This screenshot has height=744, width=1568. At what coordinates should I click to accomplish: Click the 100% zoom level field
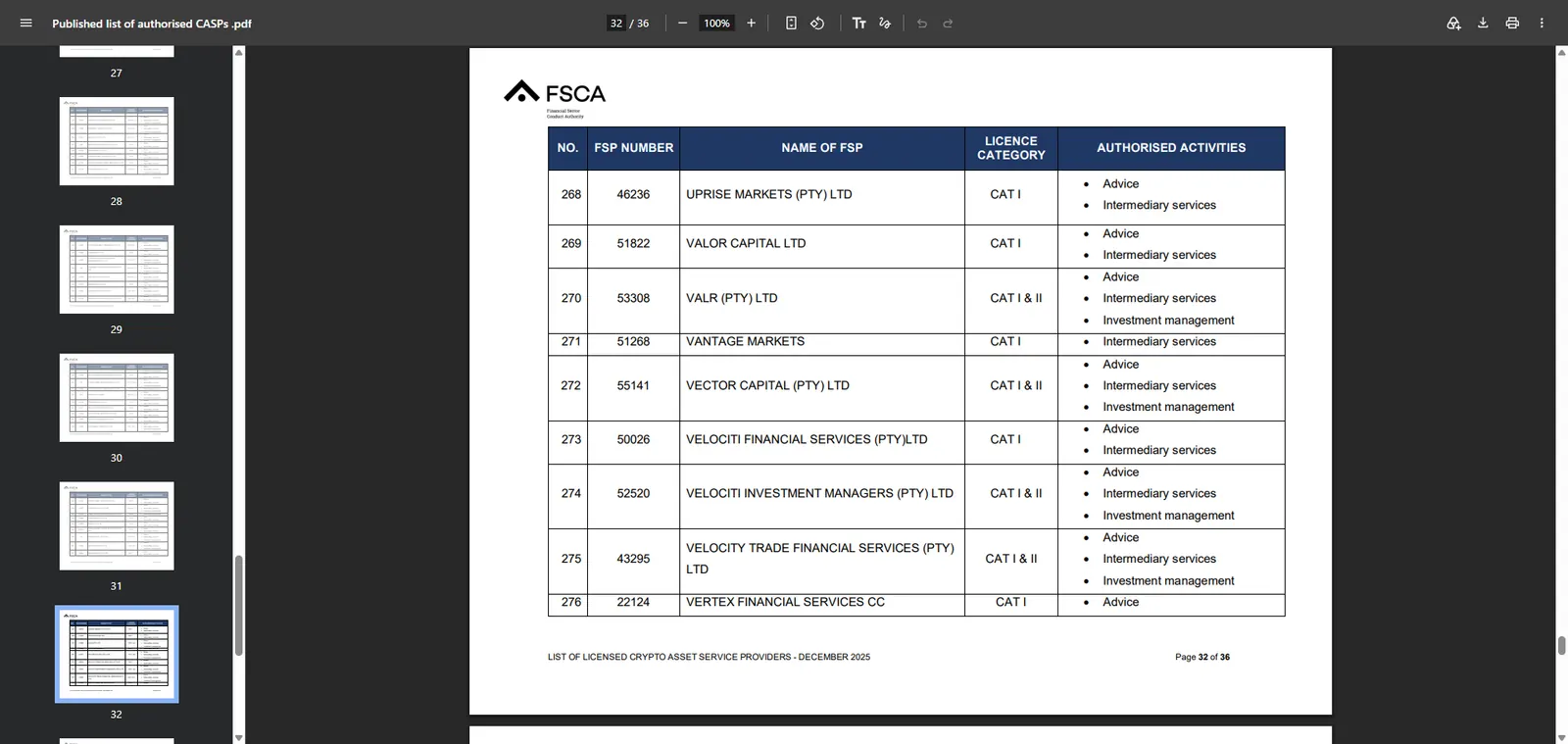[716, 24]
